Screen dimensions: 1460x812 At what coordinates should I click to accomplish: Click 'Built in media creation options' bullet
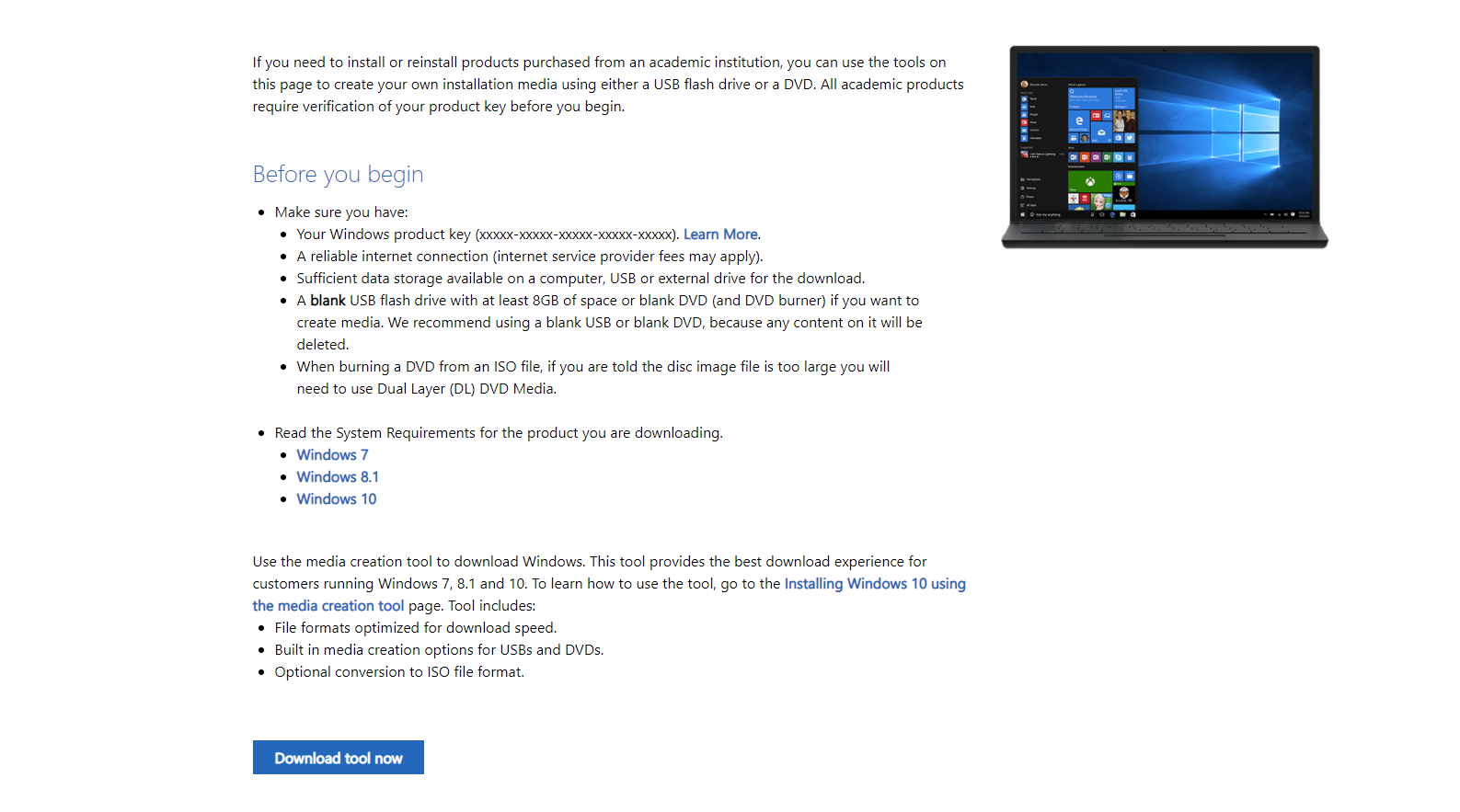440,650
